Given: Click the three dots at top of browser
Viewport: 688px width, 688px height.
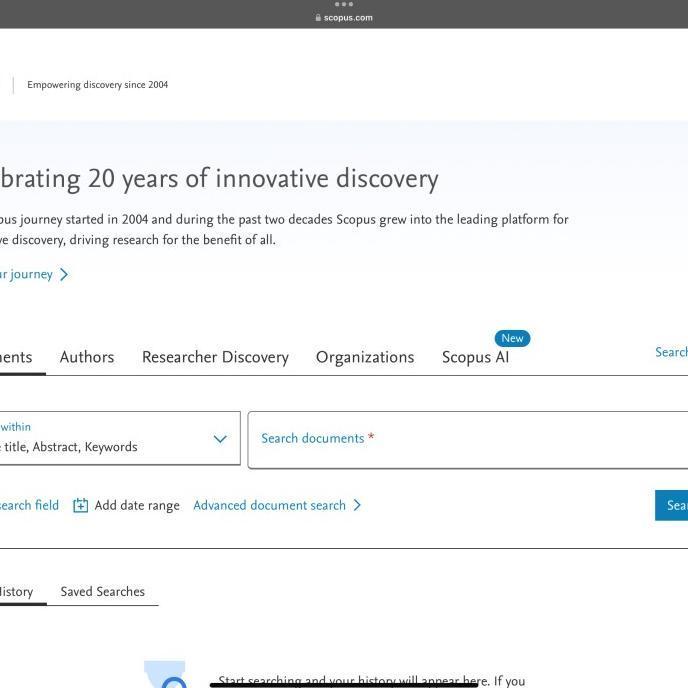Looking at the screenshot, I should click(x=344, y=4).
